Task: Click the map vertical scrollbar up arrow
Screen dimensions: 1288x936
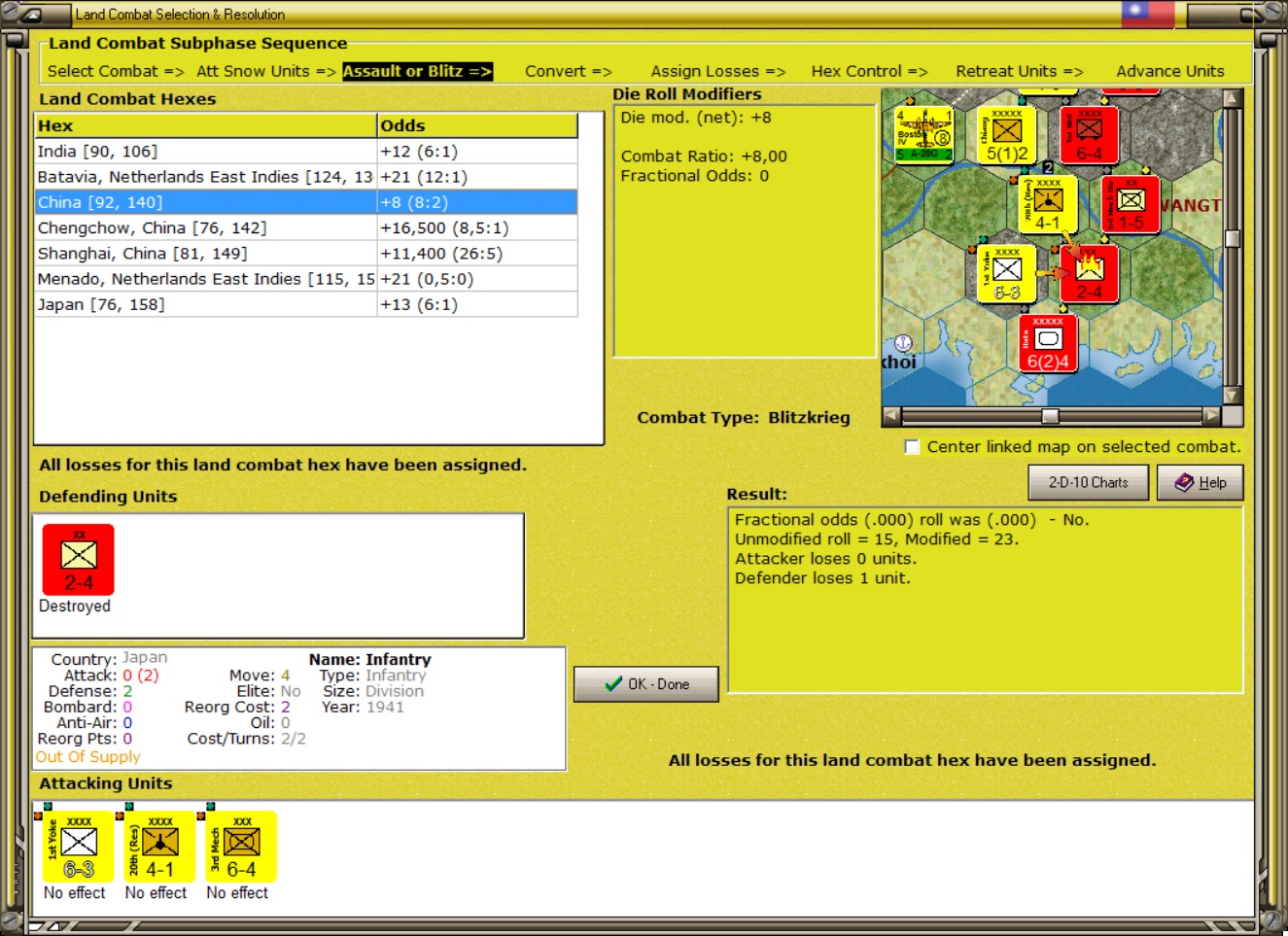Action: (x=1233, y=98)
